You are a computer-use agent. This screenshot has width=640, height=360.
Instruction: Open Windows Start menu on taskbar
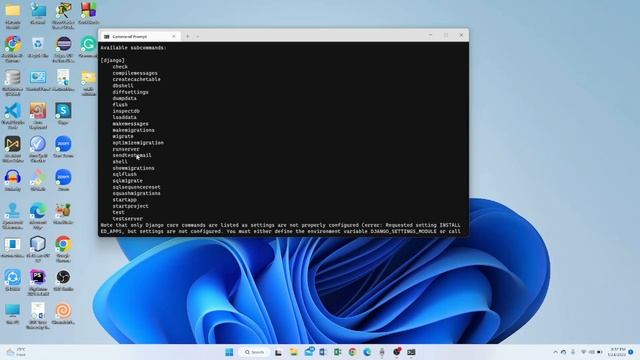click(x=229, y=352)
